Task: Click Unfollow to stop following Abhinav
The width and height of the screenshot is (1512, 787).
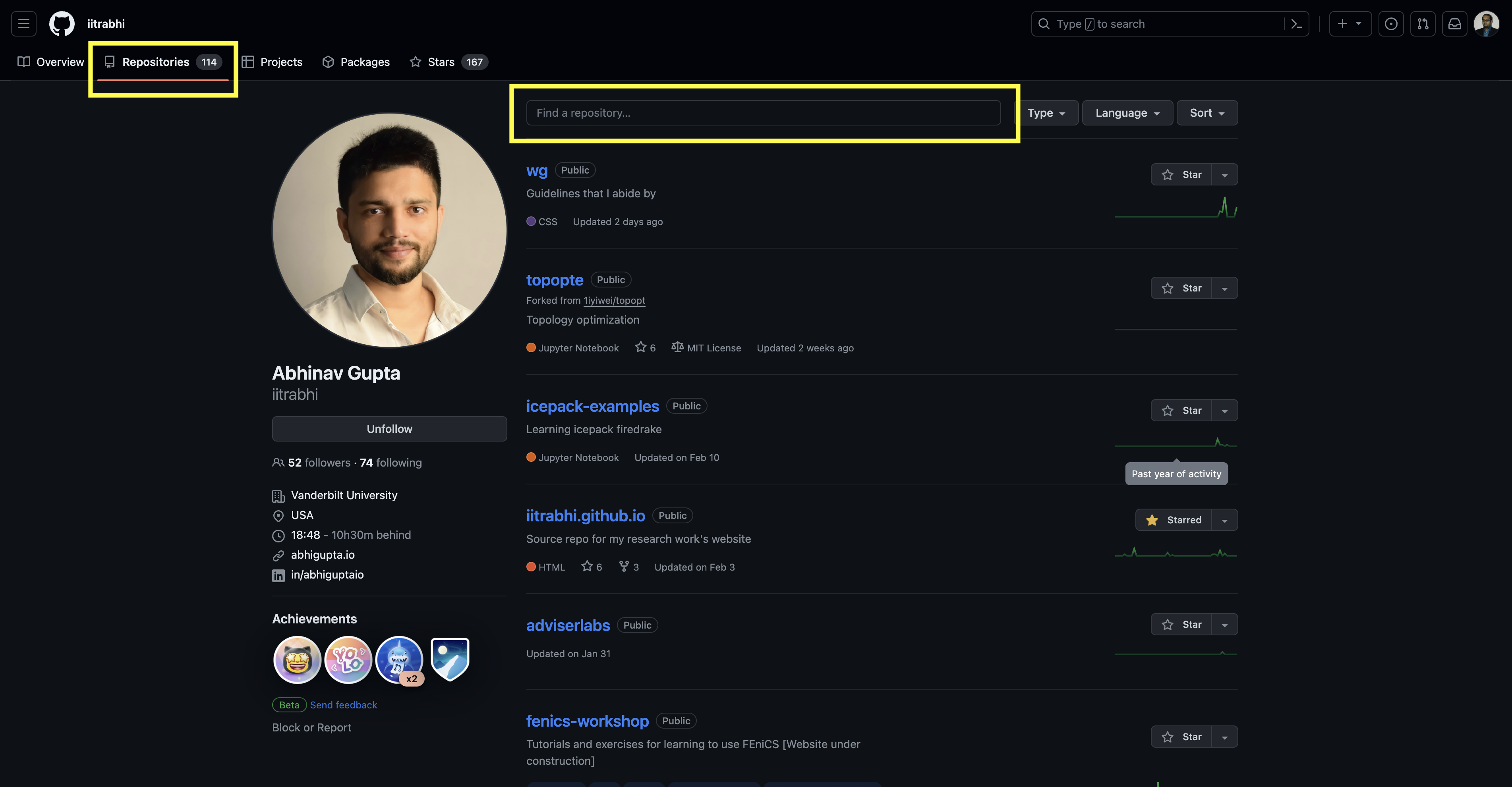Action: point(389,429)
